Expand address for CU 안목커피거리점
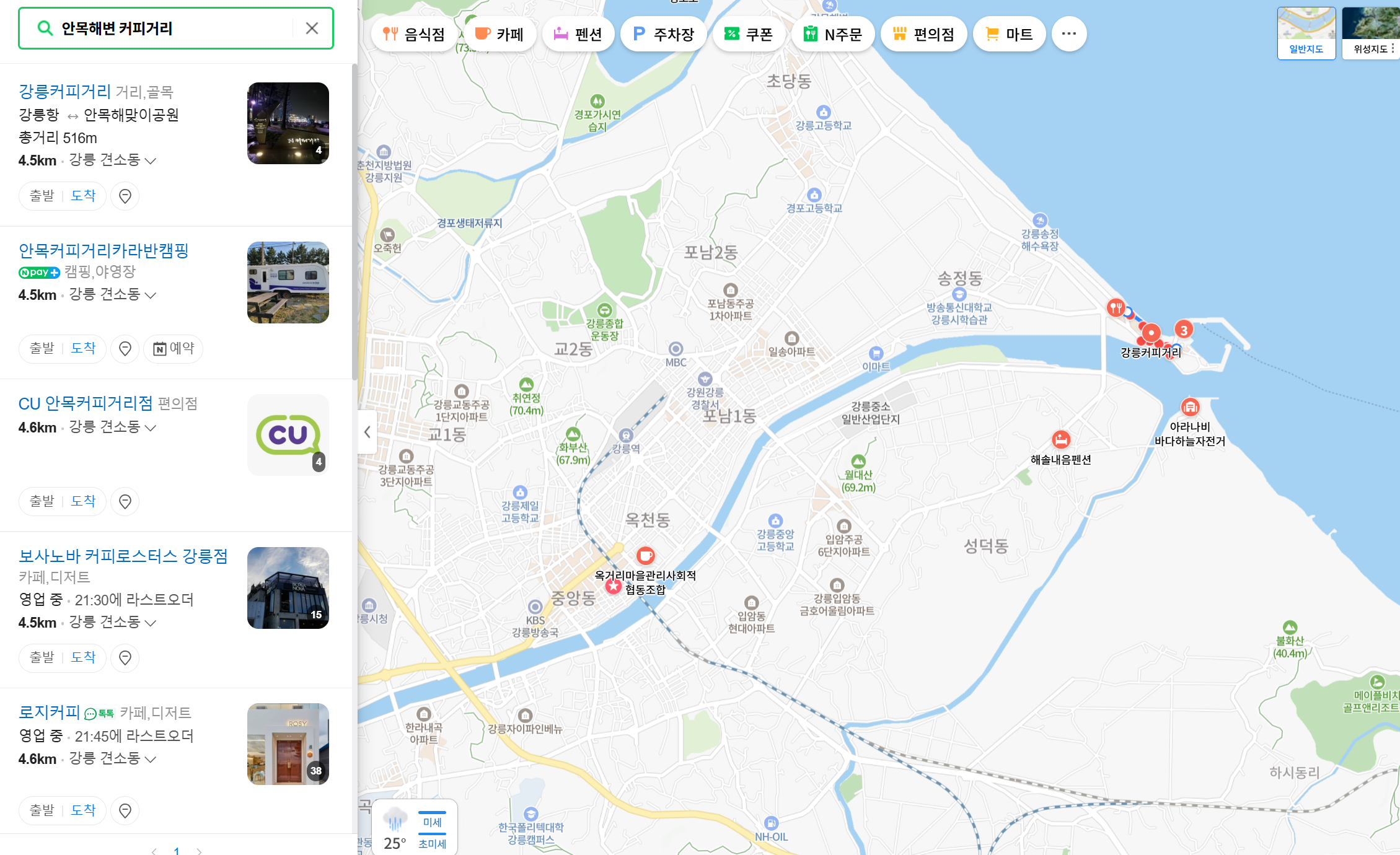 [x=150, y=427]
